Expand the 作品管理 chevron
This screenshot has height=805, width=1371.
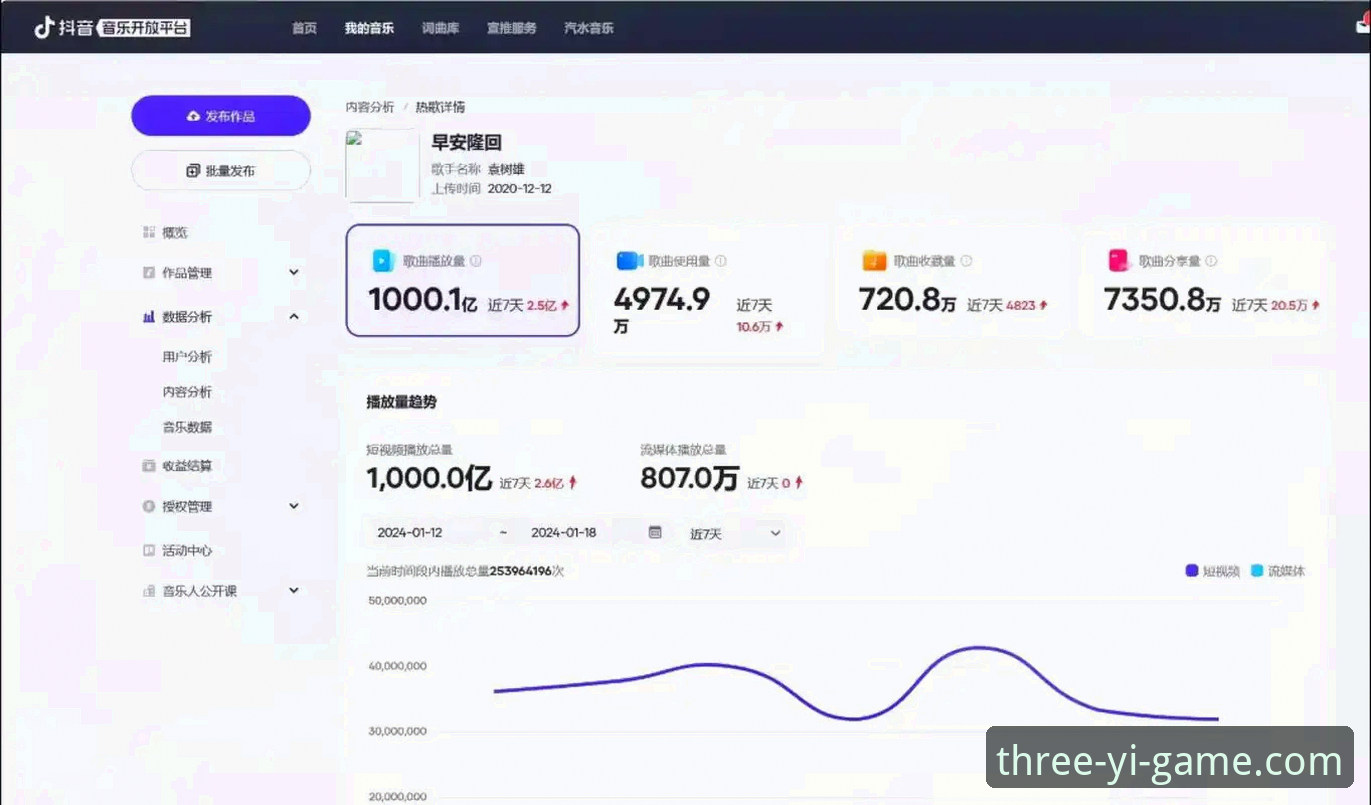(x=294, y=272)
